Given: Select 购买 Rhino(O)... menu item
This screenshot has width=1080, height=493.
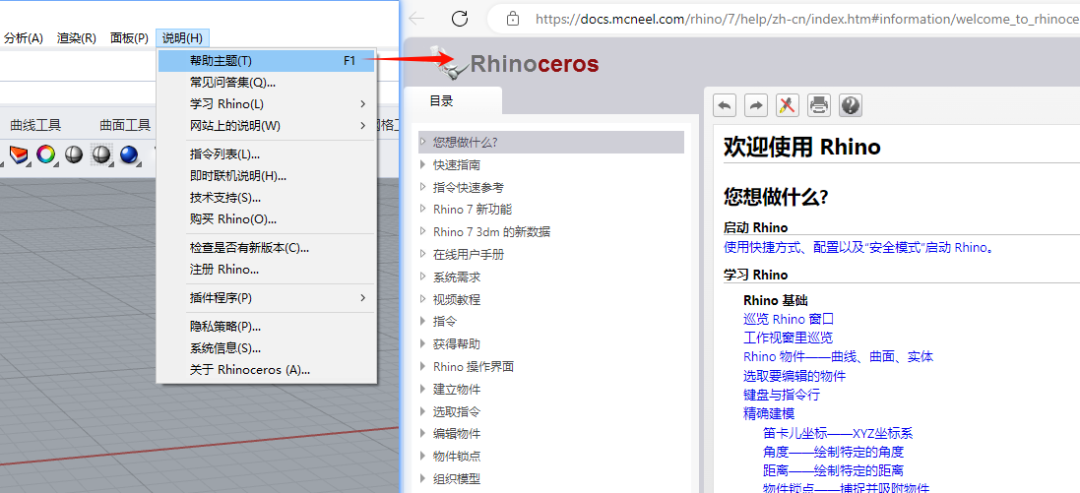Looking at the screenshot, I should [x=267, y=220].
